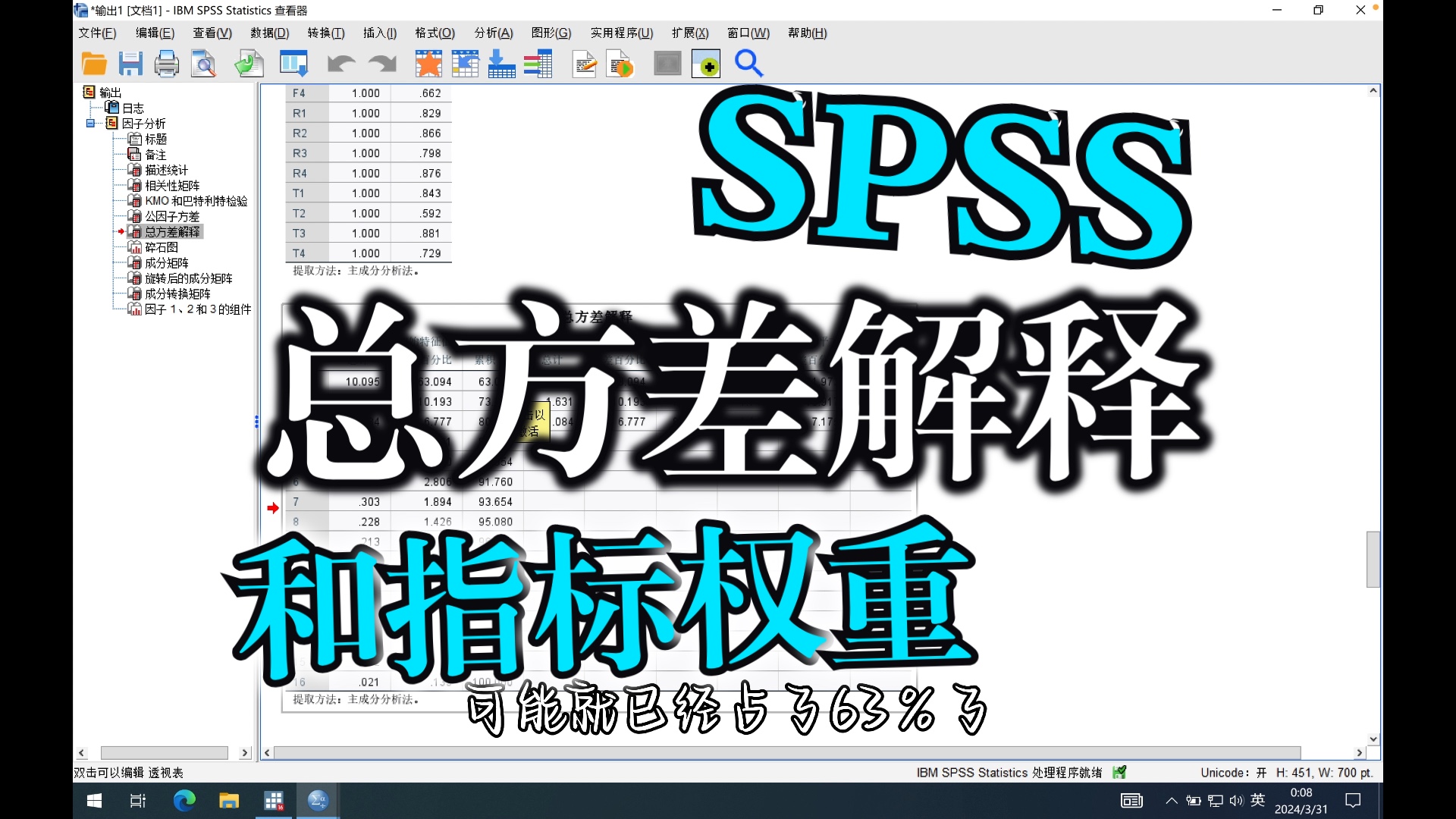
Task: Open the 扩展 menu
Action: [690, 33]
